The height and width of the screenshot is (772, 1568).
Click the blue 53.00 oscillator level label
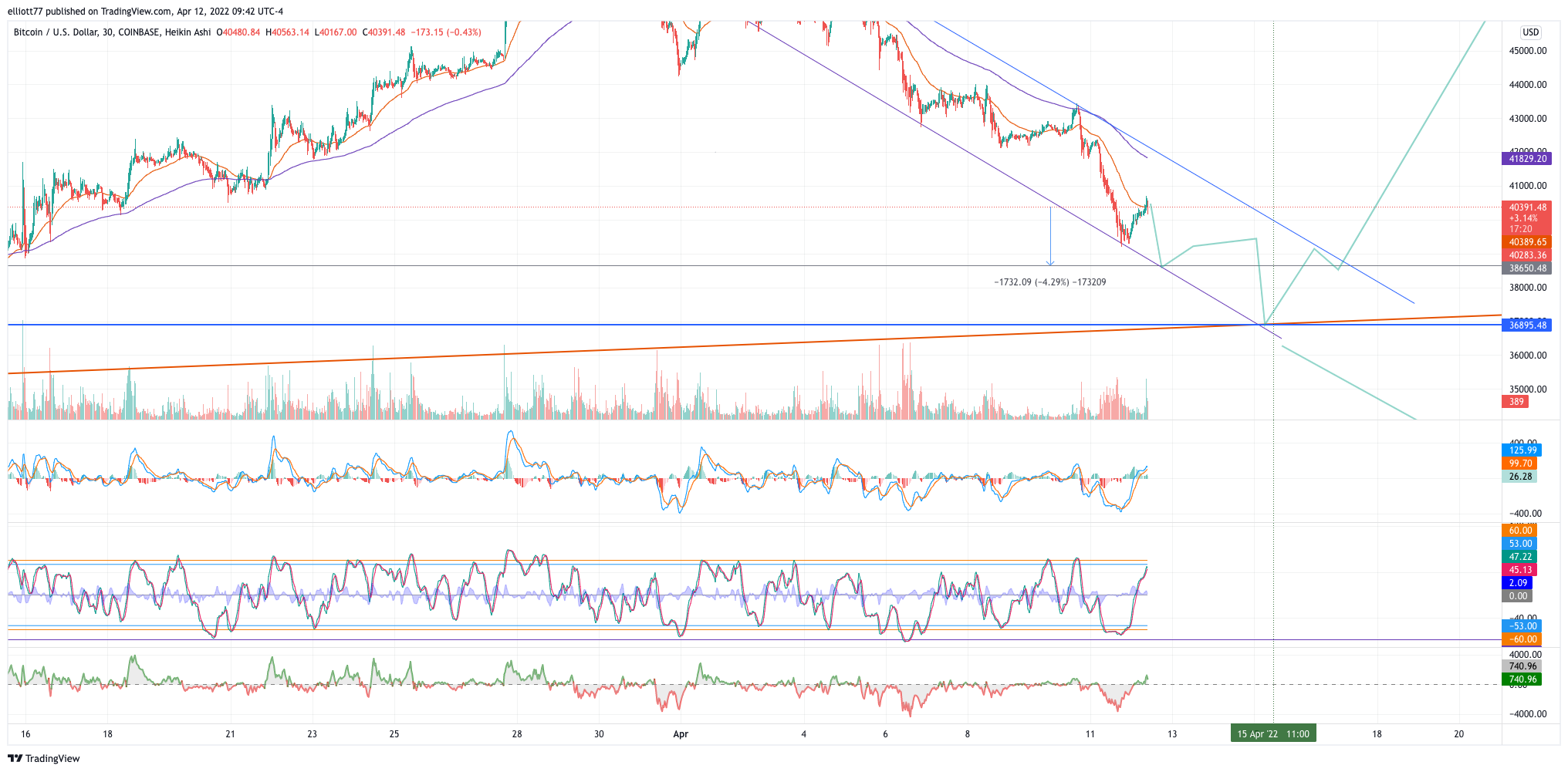[1519, 544]
